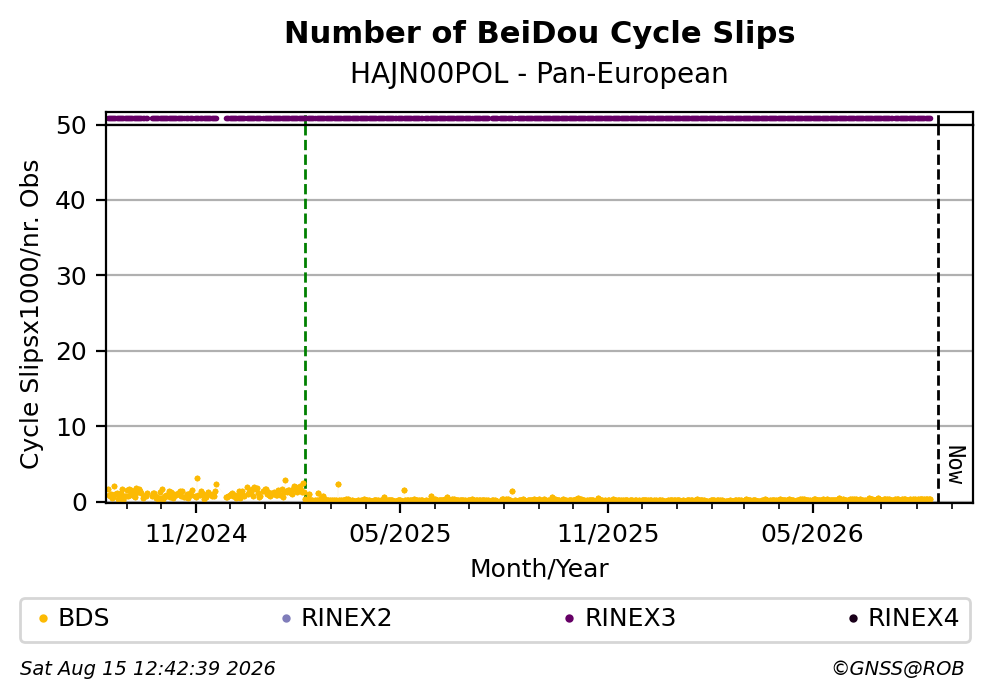Click the HAJN00POL - Pan-European subtitle

coord(540,74)
